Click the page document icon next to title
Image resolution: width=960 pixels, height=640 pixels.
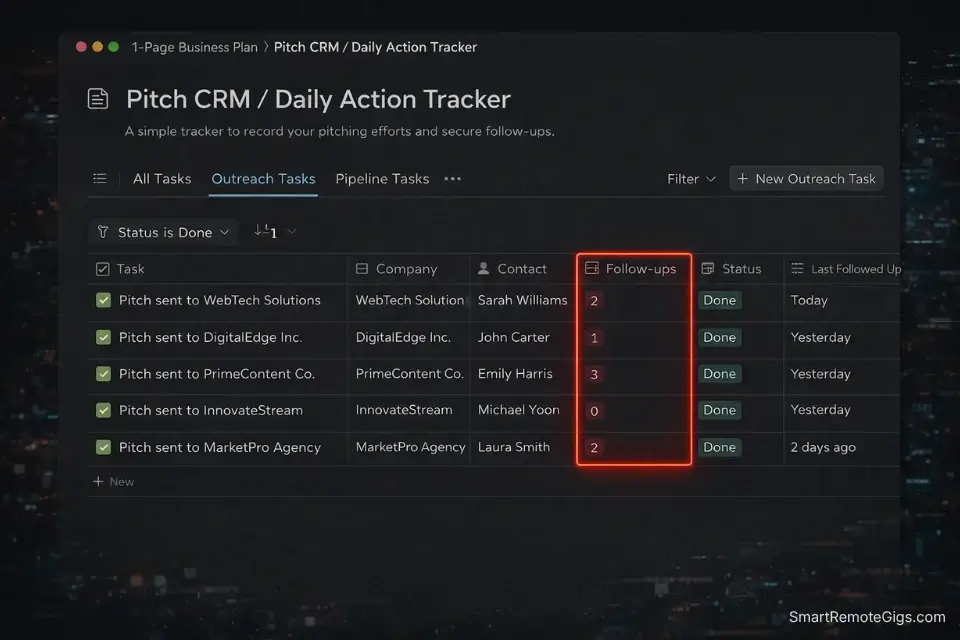point(97,97)
